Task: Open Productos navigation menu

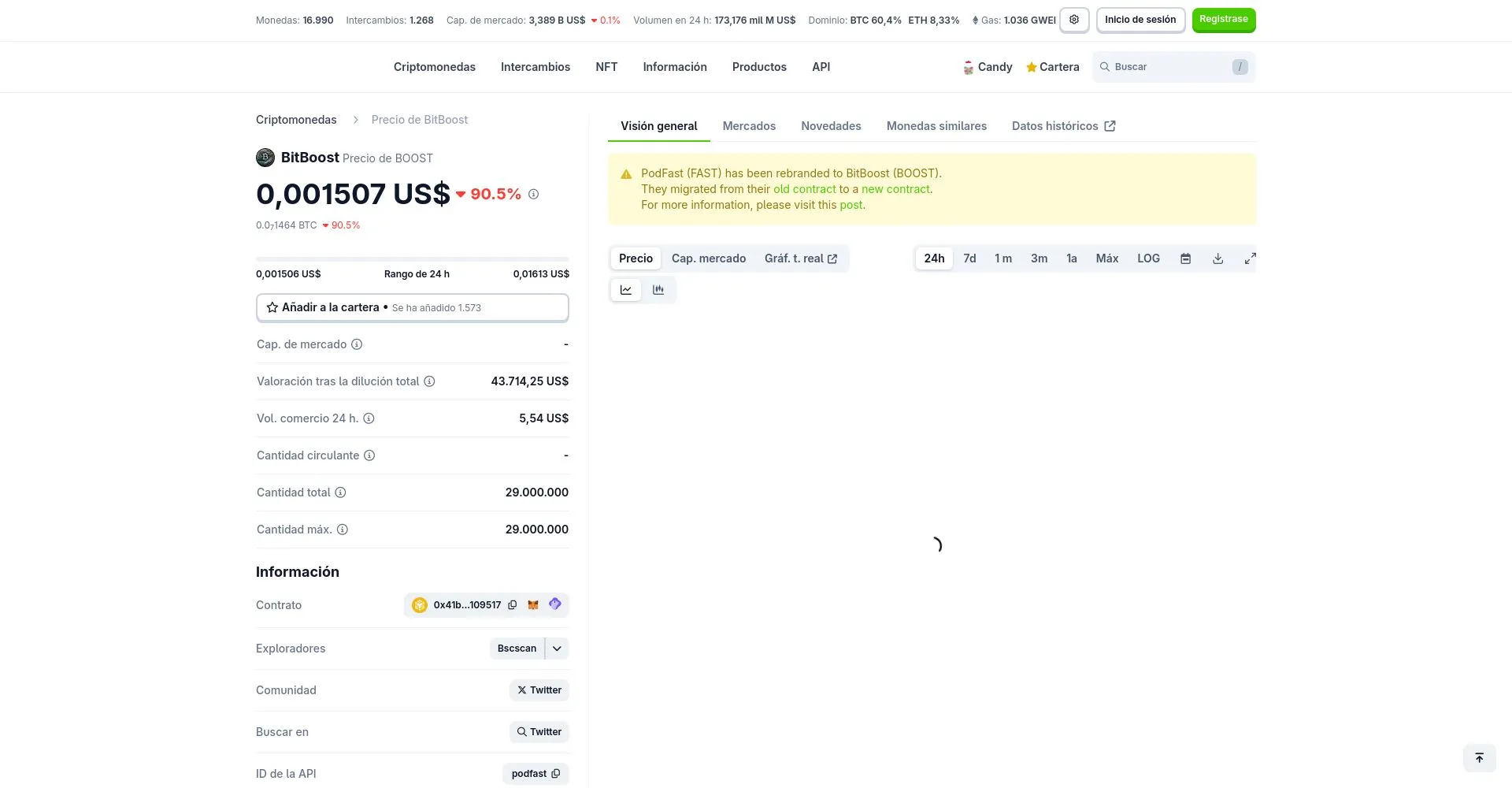Action: pos(759,67)
